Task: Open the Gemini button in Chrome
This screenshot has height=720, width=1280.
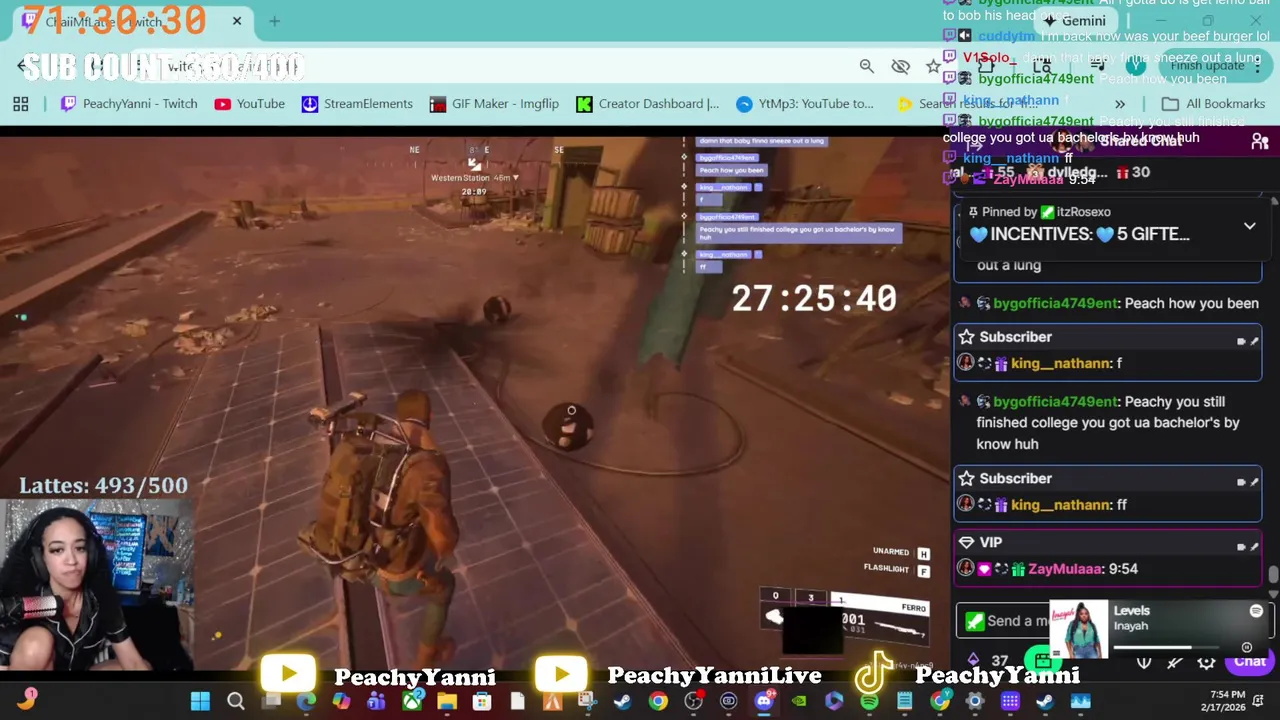Action: click(x=1074, y=20)
